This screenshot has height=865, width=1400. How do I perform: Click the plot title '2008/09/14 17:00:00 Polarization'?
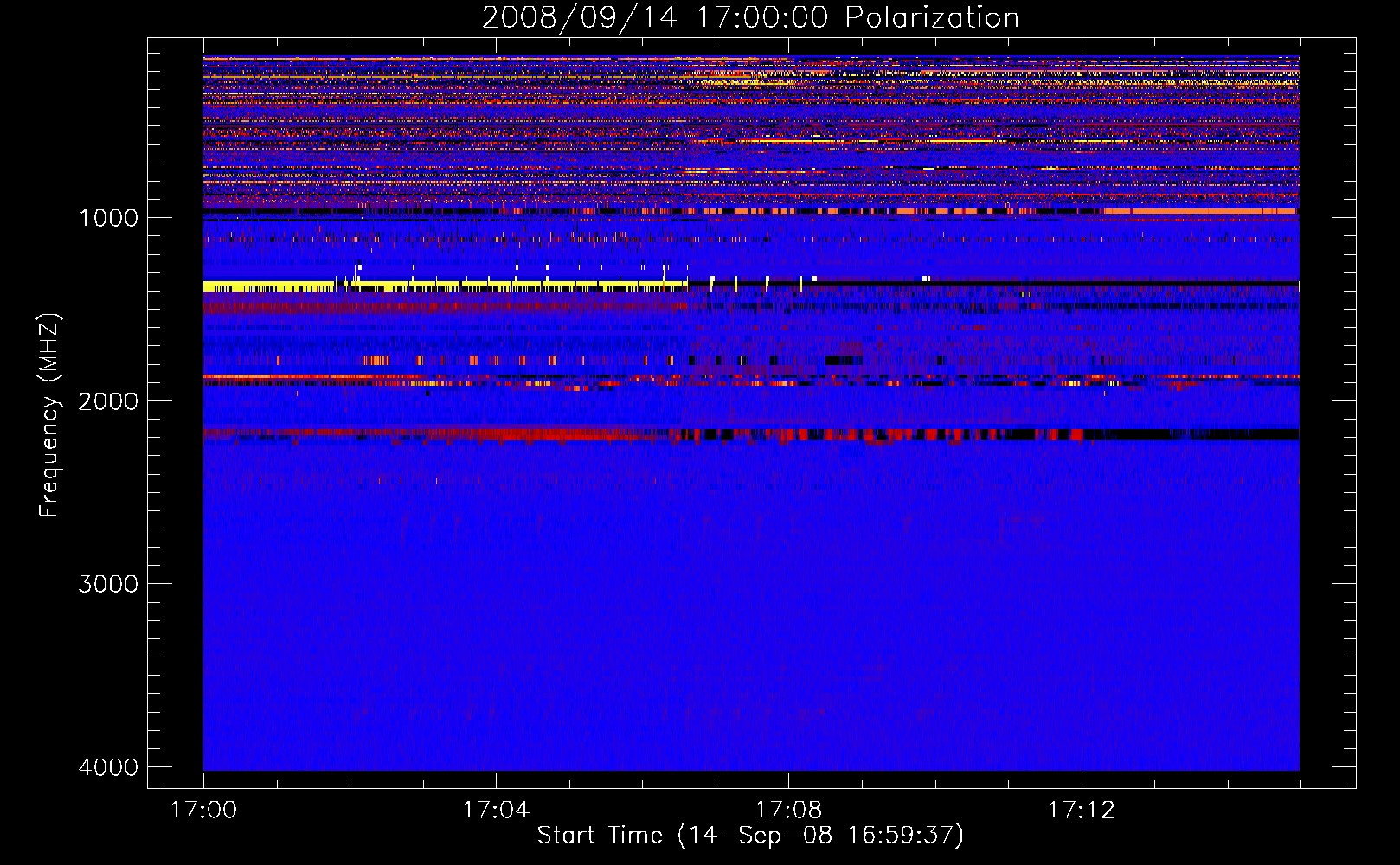(x=750, y=17)
